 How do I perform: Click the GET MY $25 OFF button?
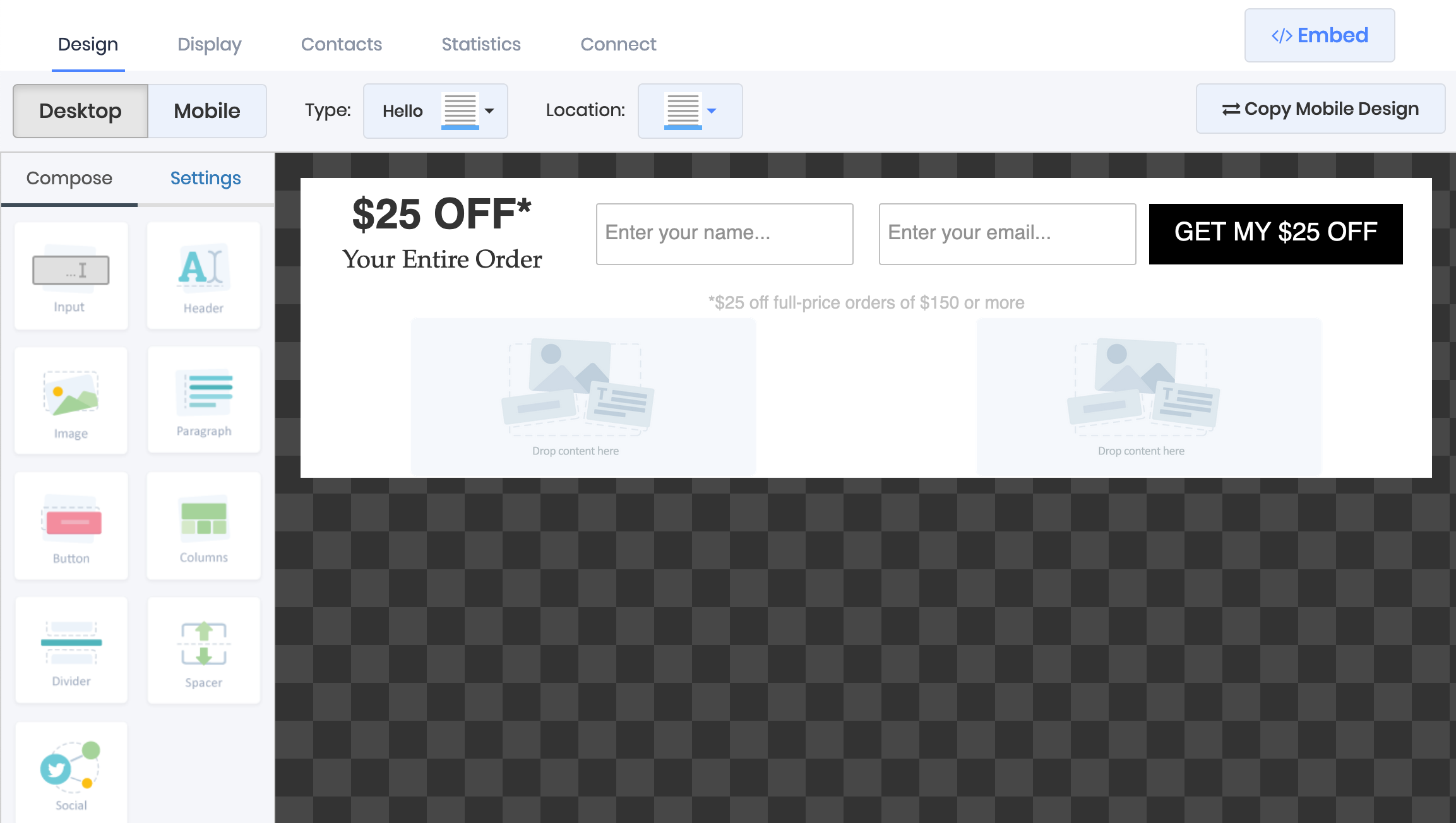point(1275,234)
